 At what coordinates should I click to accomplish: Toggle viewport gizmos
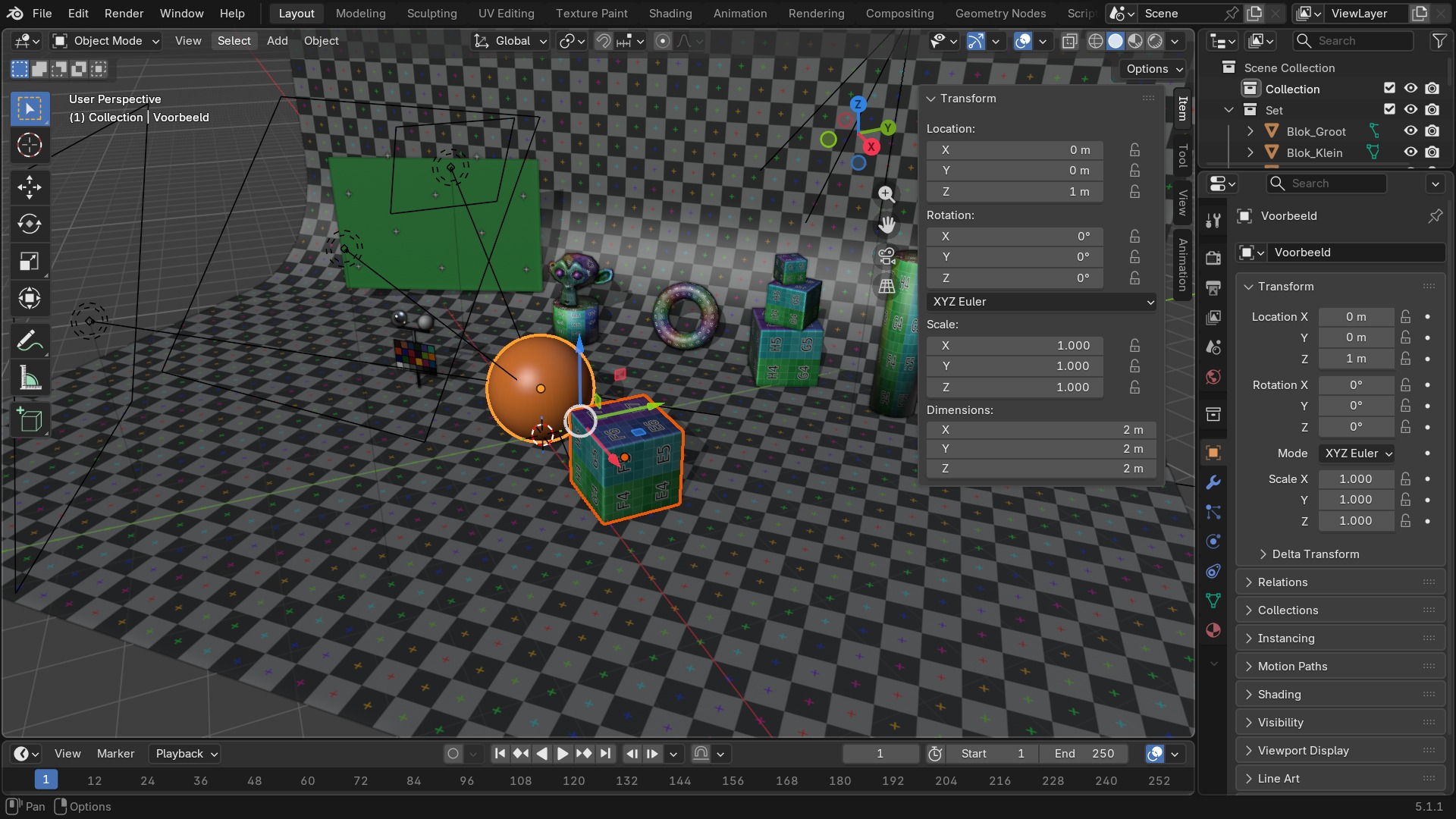coord(975,41)
